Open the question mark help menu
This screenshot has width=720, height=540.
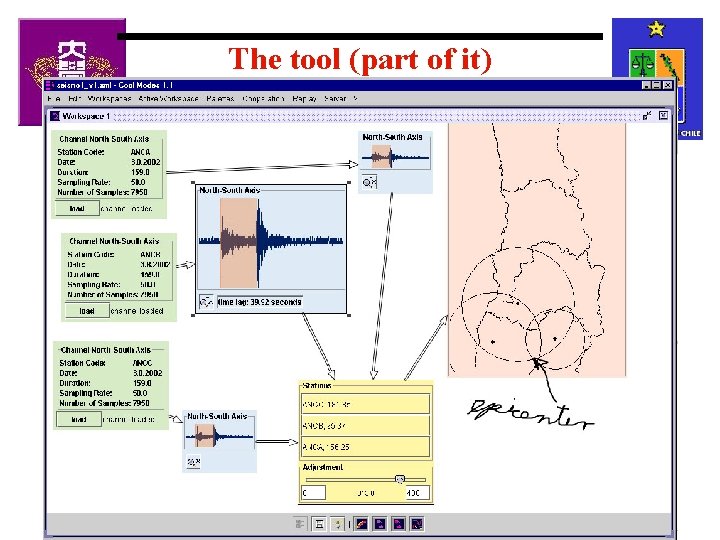(x=355, y=99)
